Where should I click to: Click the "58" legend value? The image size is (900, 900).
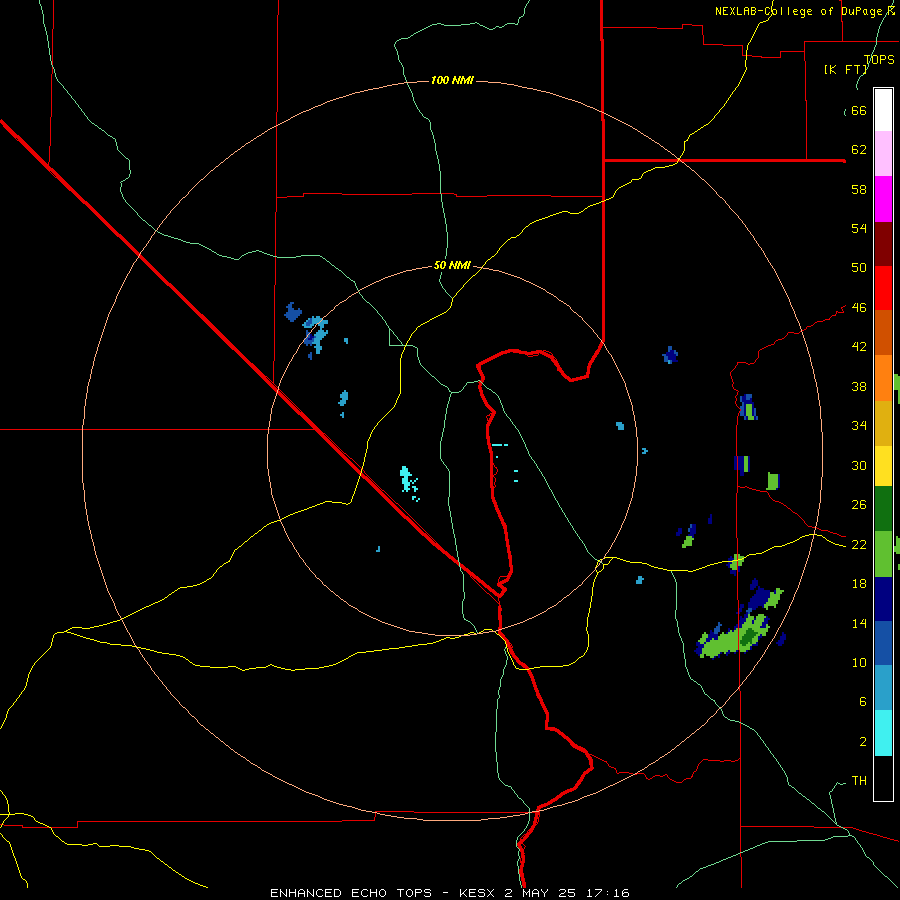click(859, 189)
